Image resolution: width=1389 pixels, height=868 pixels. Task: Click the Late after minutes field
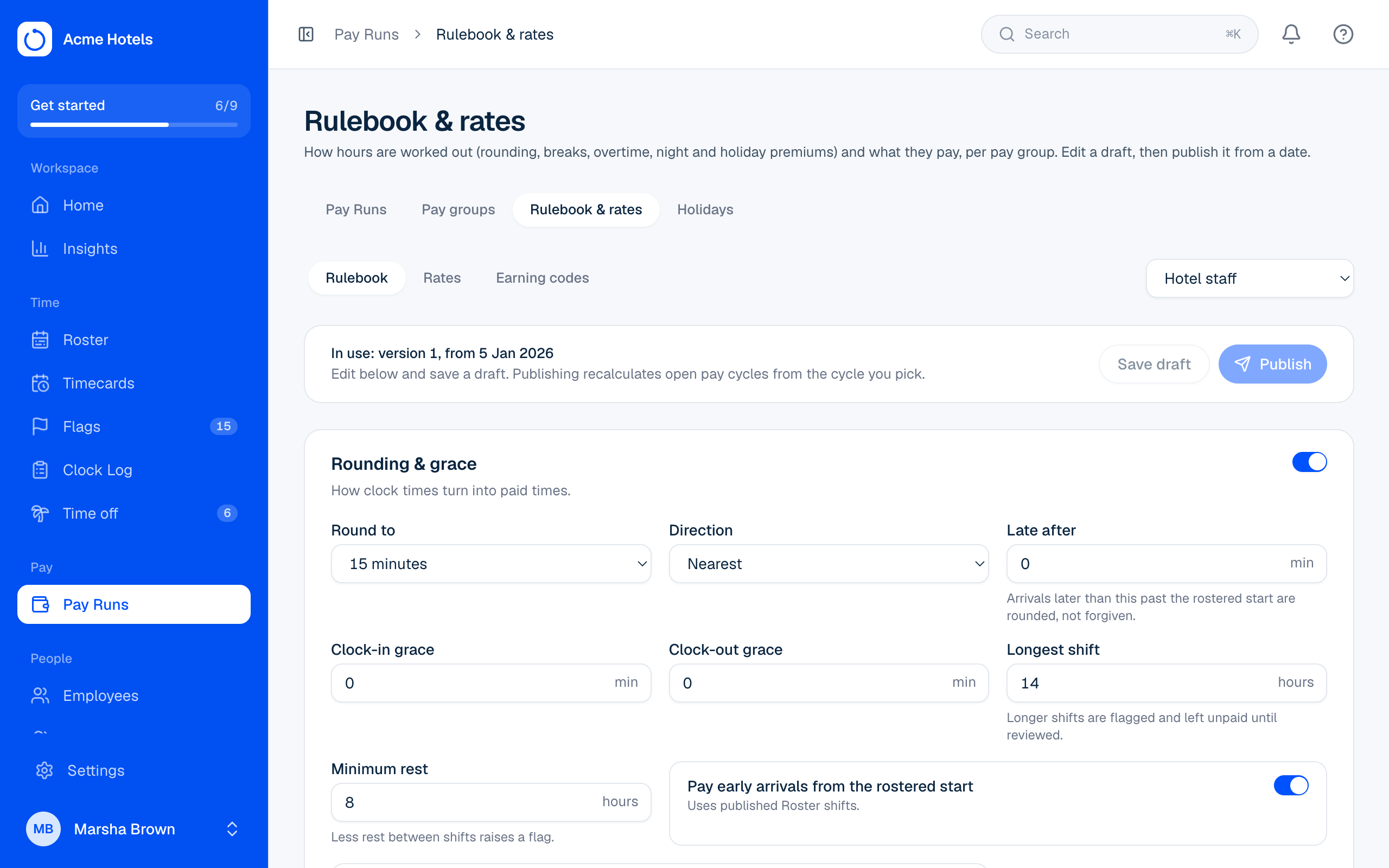(1167, 564)
